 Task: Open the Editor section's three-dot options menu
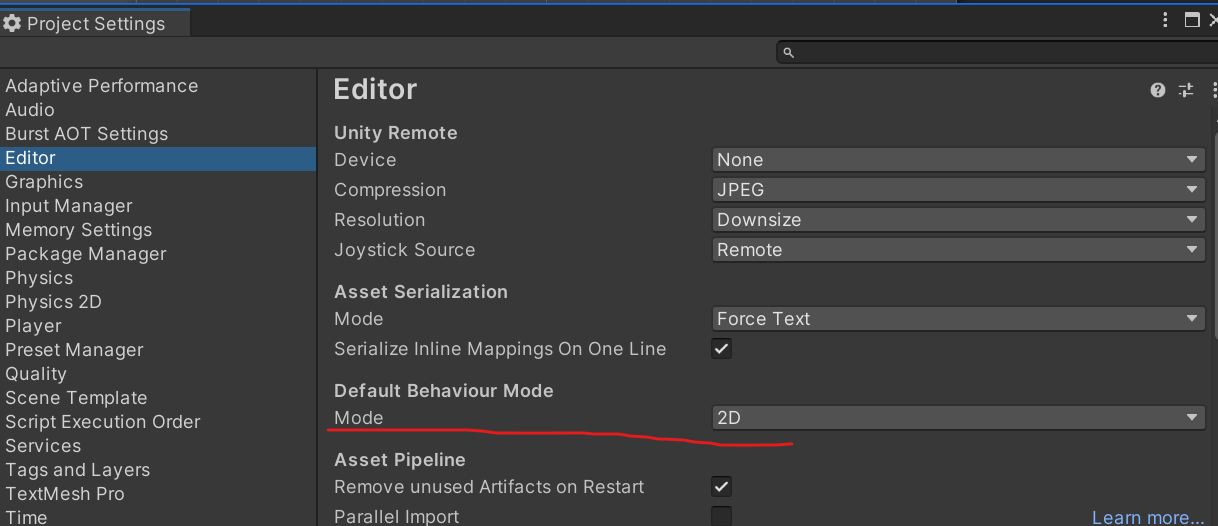1213,90
